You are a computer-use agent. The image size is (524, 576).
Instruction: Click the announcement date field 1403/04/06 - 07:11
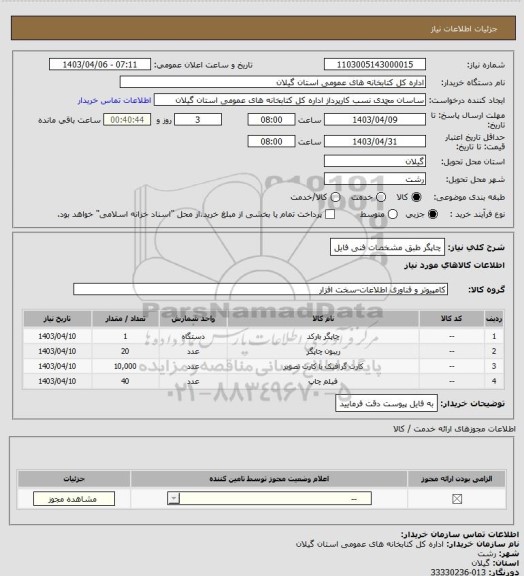click(100, 65)
